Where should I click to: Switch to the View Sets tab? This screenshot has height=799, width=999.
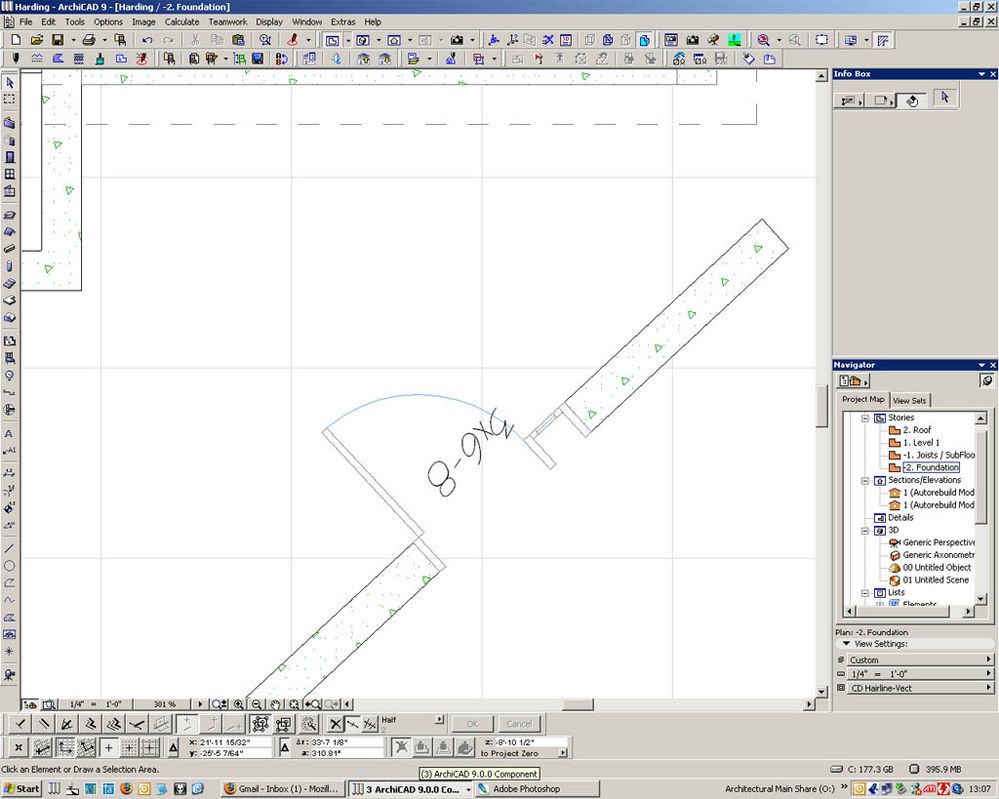tap(909, 400)
